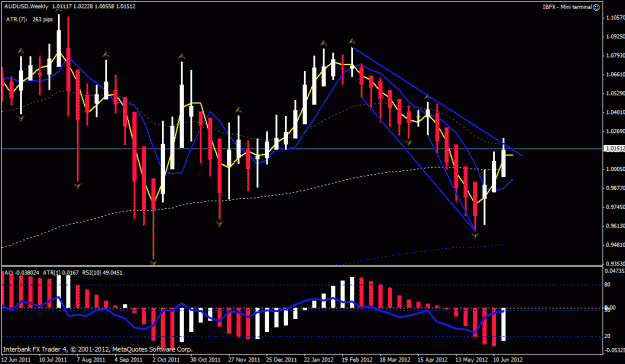Click the 10 Jun 2012 date label
Viewport: 625px width, 364px height.
coord(508,359)
